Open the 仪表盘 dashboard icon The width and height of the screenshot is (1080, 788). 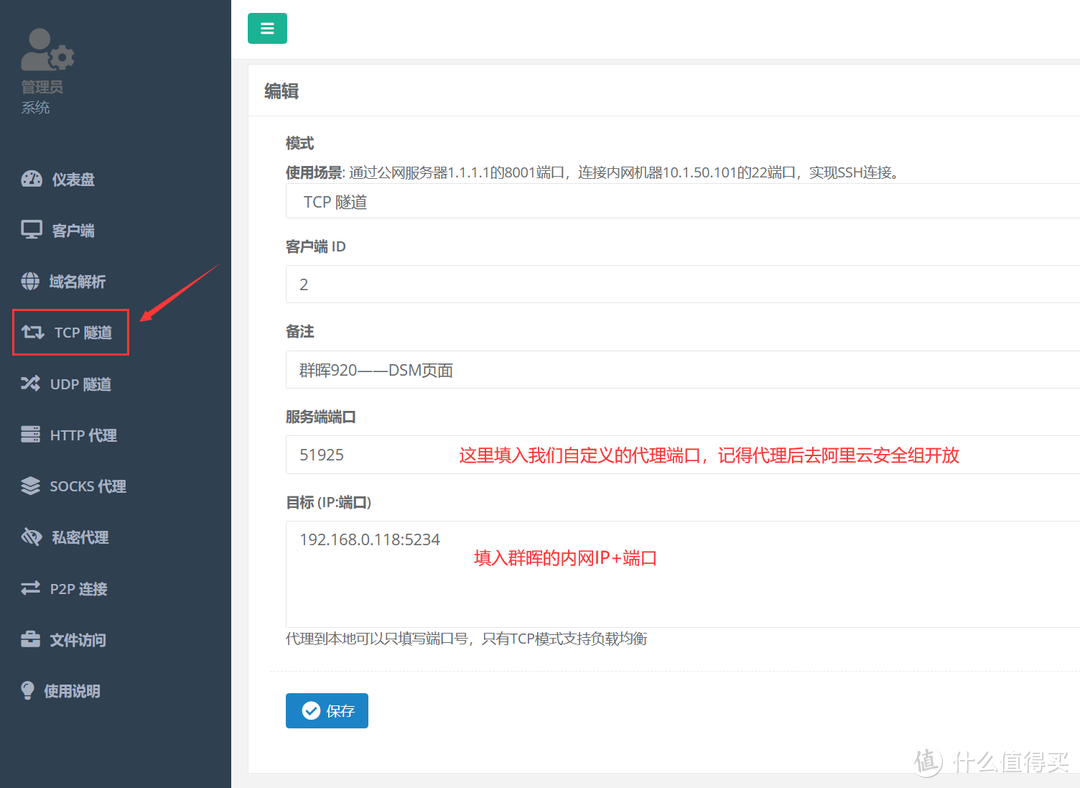(31, 179)
